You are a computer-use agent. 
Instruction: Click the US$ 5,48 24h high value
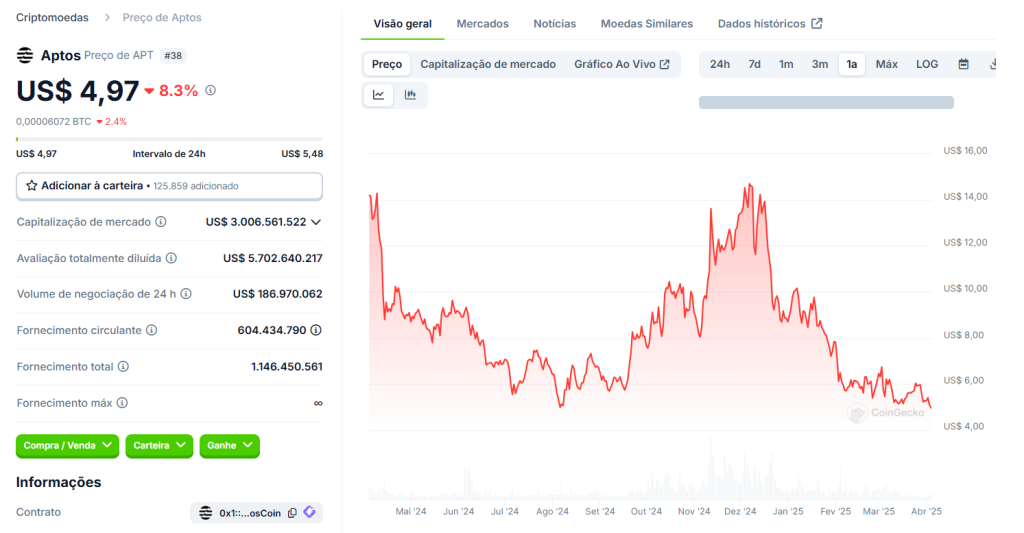pos(302,153)
